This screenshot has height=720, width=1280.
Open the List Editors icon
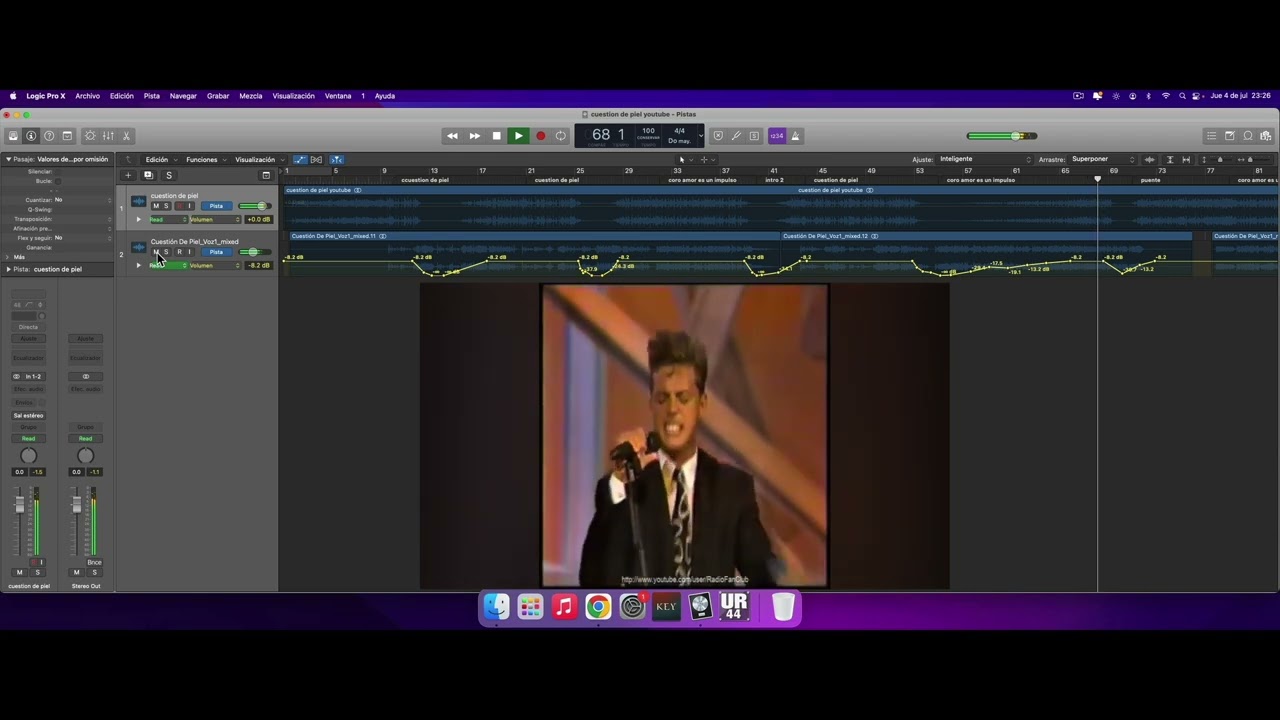click(1212, 136)
